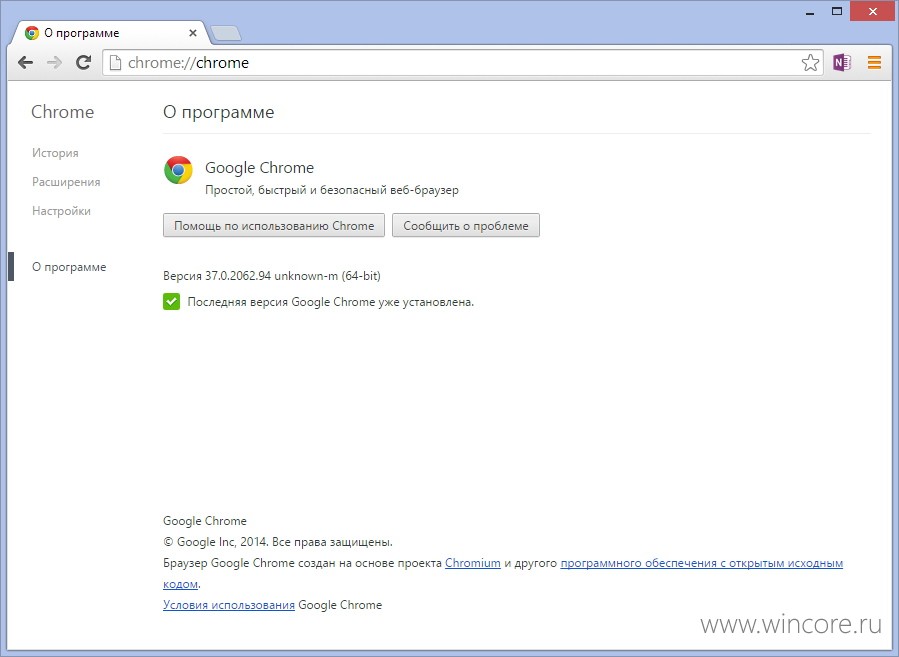The image size is (899, 657).
Task: Open 'Настройки' in the sidebar
Action: click(x=61, y=211)
